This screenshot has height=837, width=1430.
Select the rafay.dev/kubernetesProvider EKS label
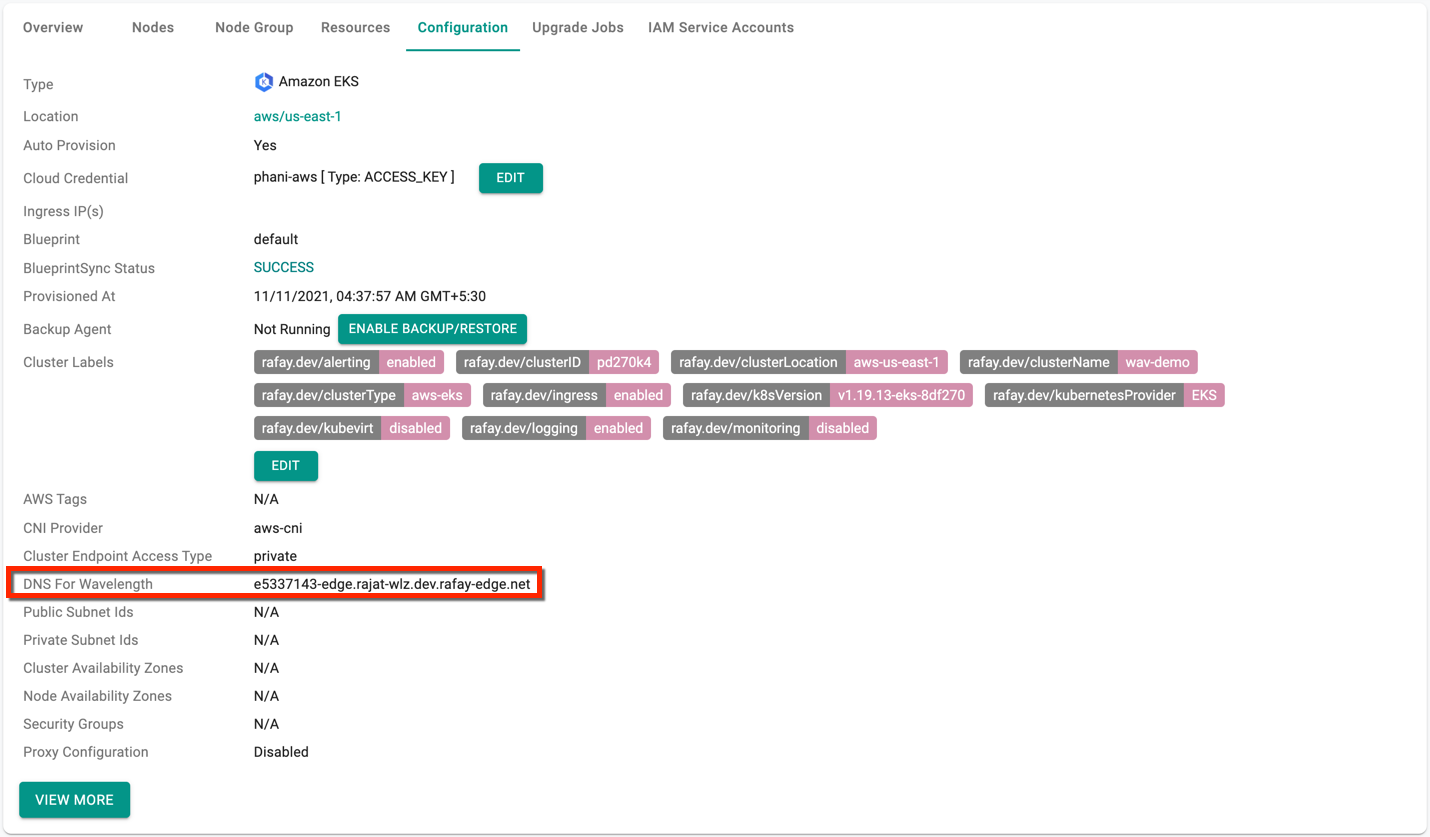[x=1105, y=395]
